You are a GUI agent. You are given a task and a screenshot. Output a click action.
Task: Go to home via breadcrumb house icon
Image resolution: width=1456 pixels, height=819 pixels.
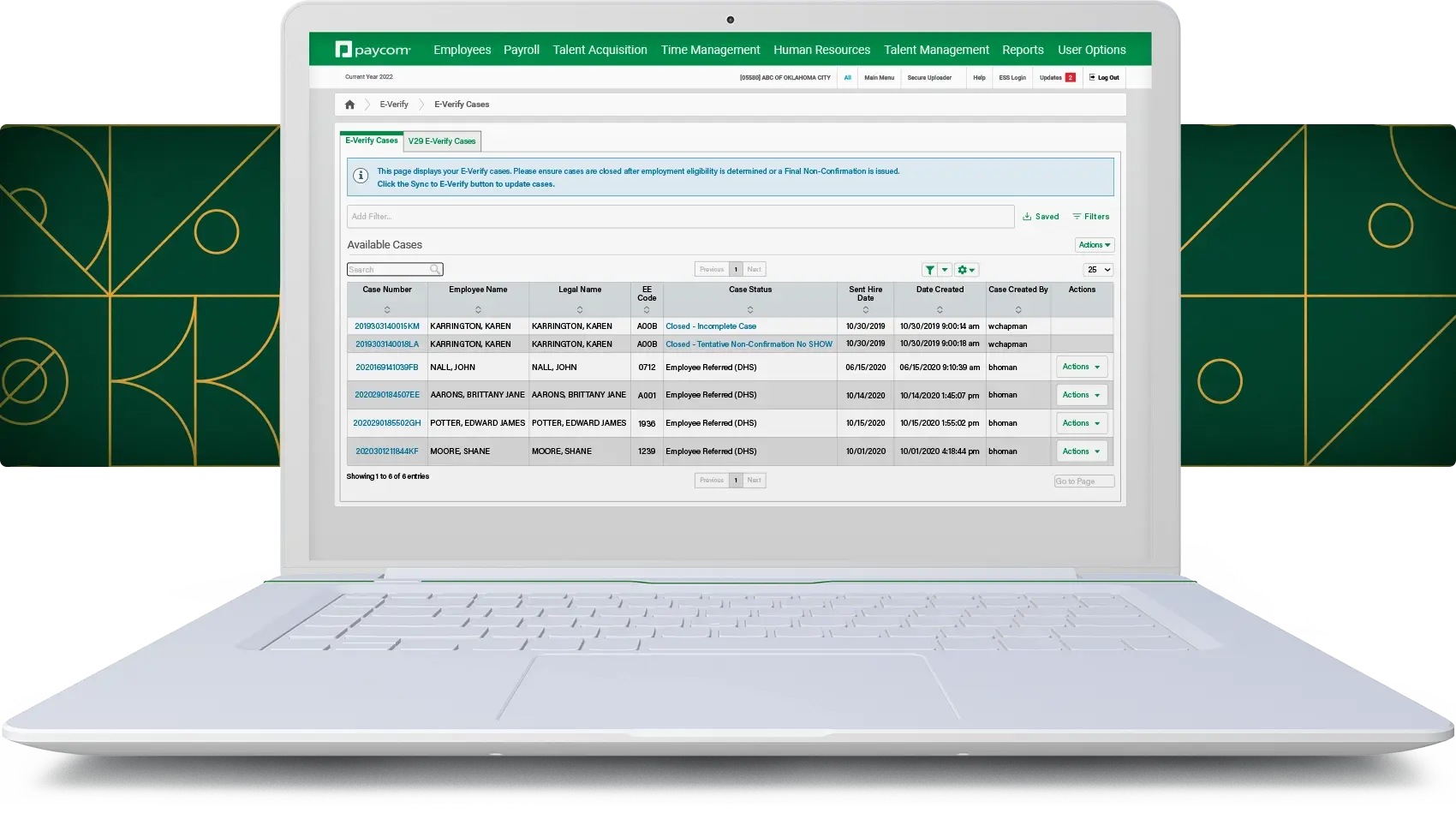(x=349, y=105)
